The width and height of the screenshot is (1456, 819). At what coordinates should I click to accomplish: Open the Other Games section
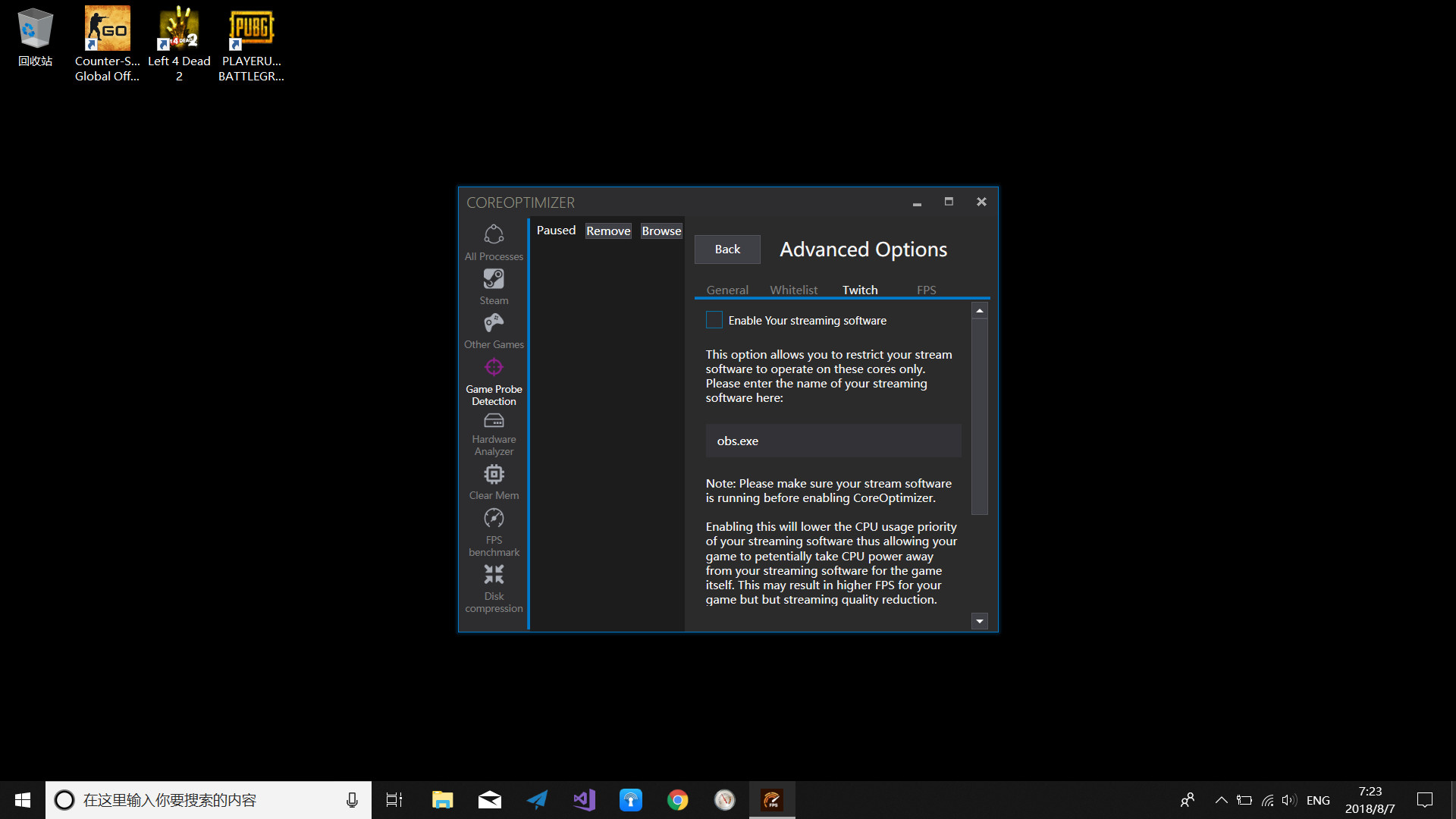[494, 329]
